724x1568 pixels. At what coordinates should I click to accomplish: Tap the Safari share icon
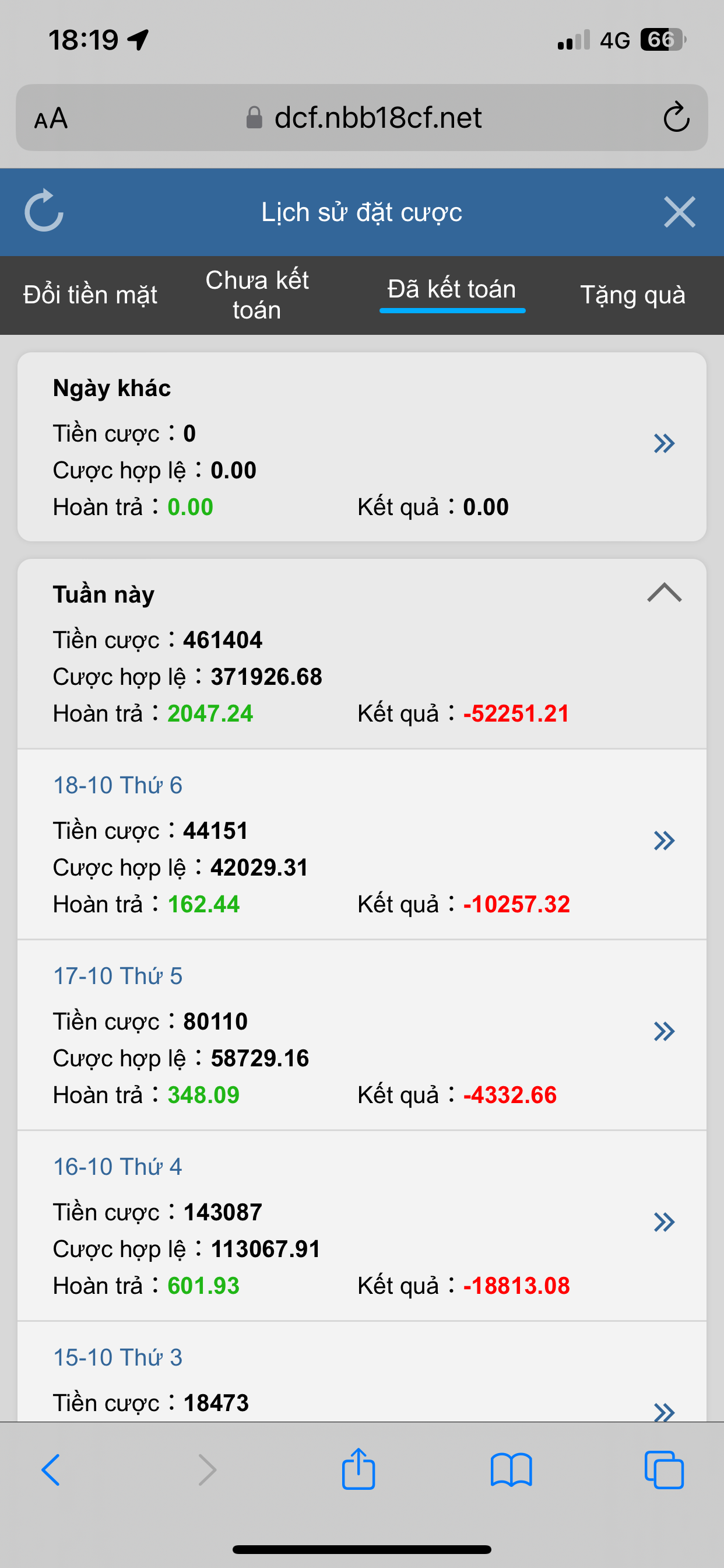point(359,1469)
